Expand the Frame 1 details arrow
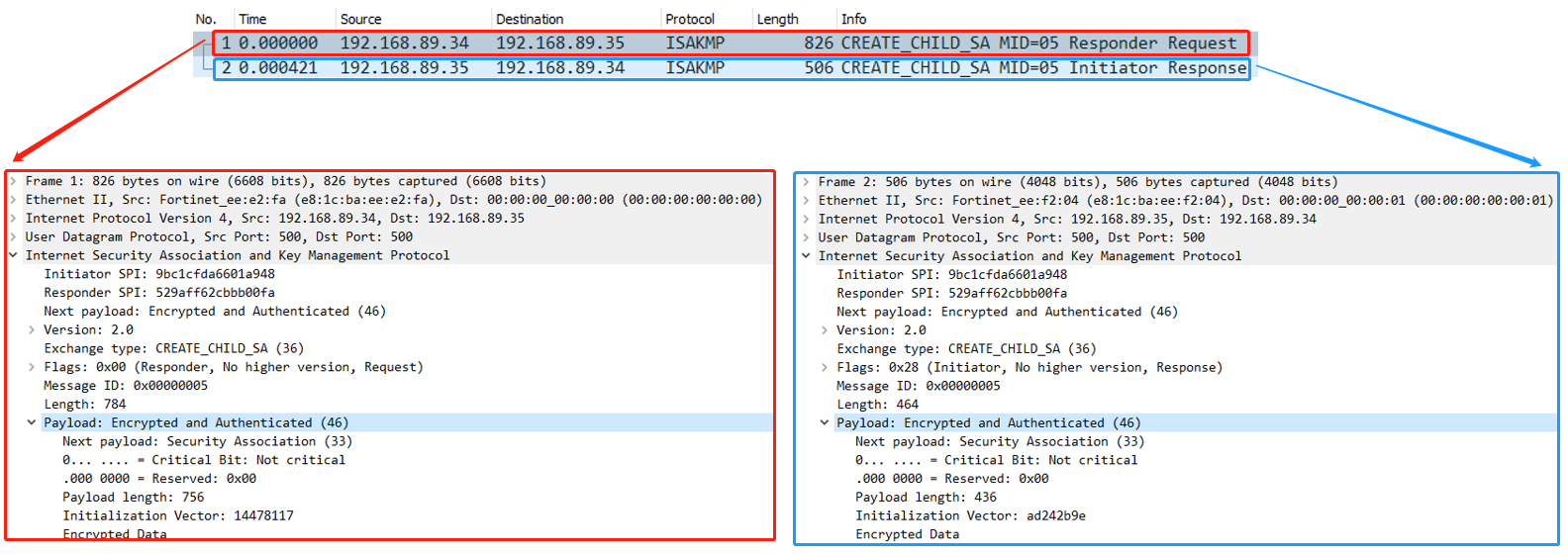The height and width of the screenshot is (556, 1568). pyautogui.click(x=13, y=181)
